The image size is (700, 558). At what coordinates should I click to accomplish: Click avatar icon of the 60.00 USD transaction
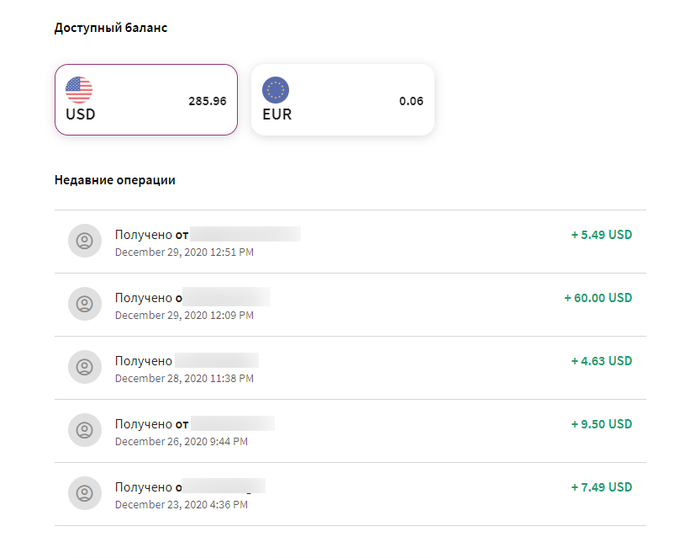tap(85, 304)
